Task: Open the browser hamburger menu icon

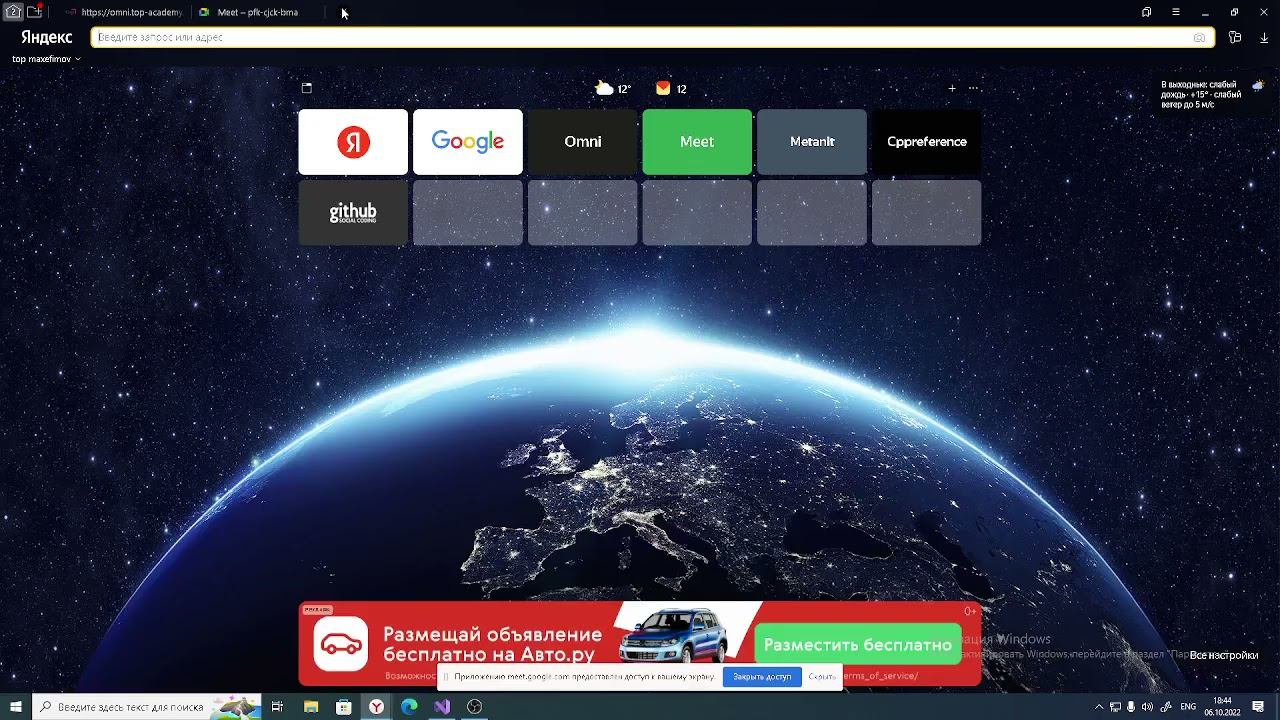Action: [x=1176, y=12]
